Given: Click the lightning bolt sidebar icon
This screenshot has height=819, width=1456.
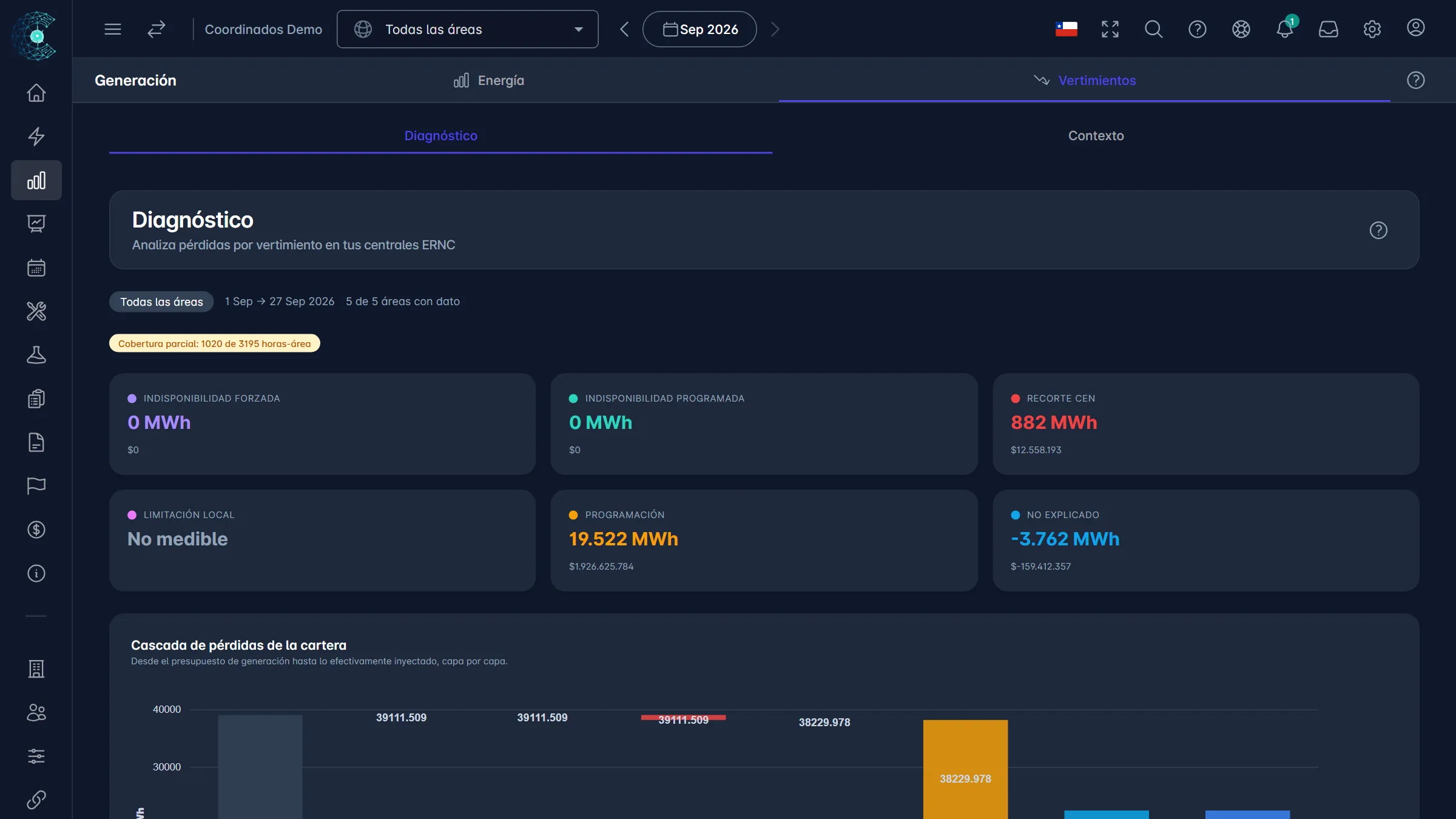Looking at the screenshot, I should coord(36,136).
